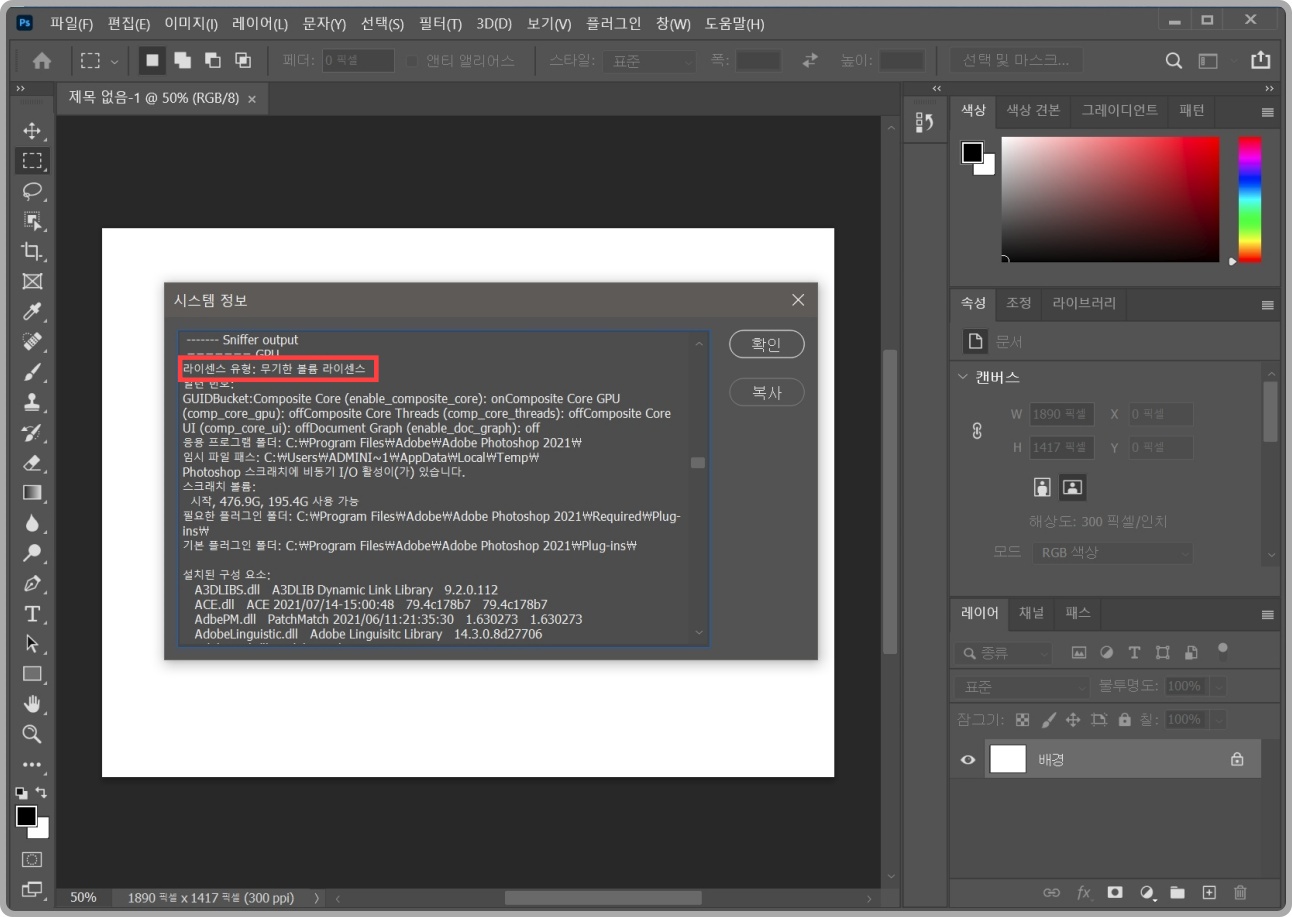Open the History panel icon

click(x=925, y=122)
